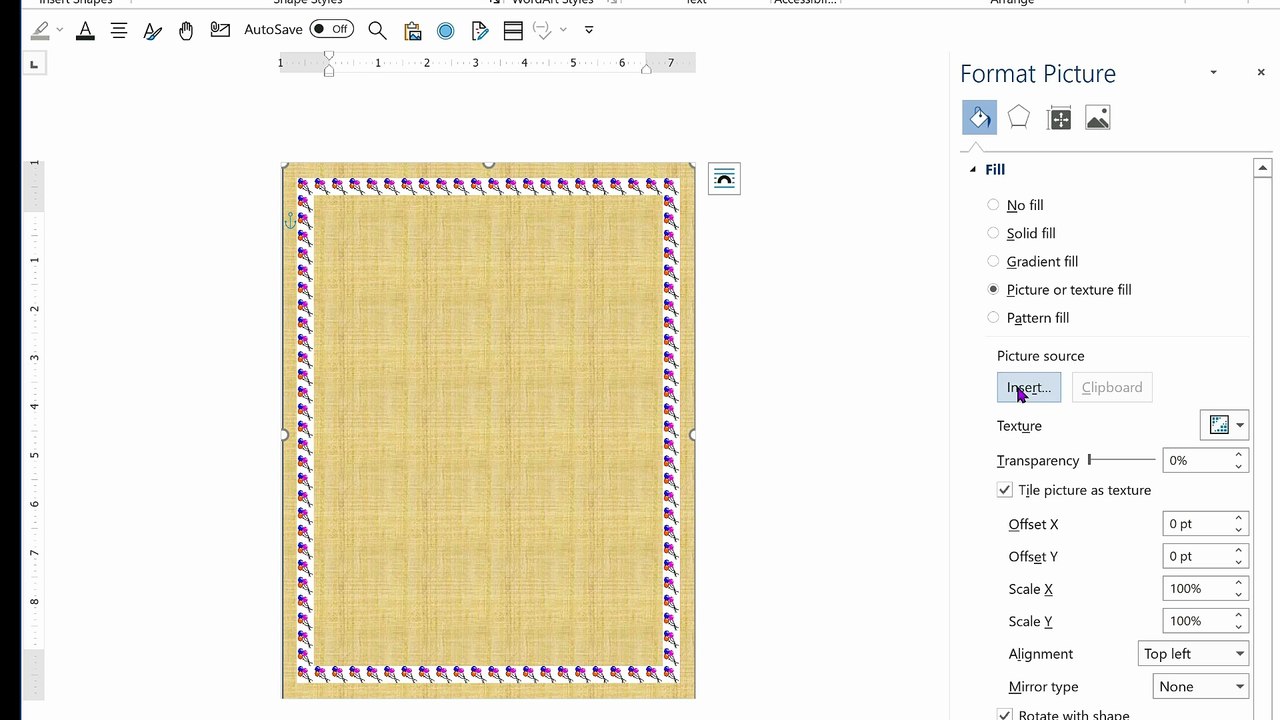
Task: Toggle the AutoSave switch
Action: tap(331, 29)
